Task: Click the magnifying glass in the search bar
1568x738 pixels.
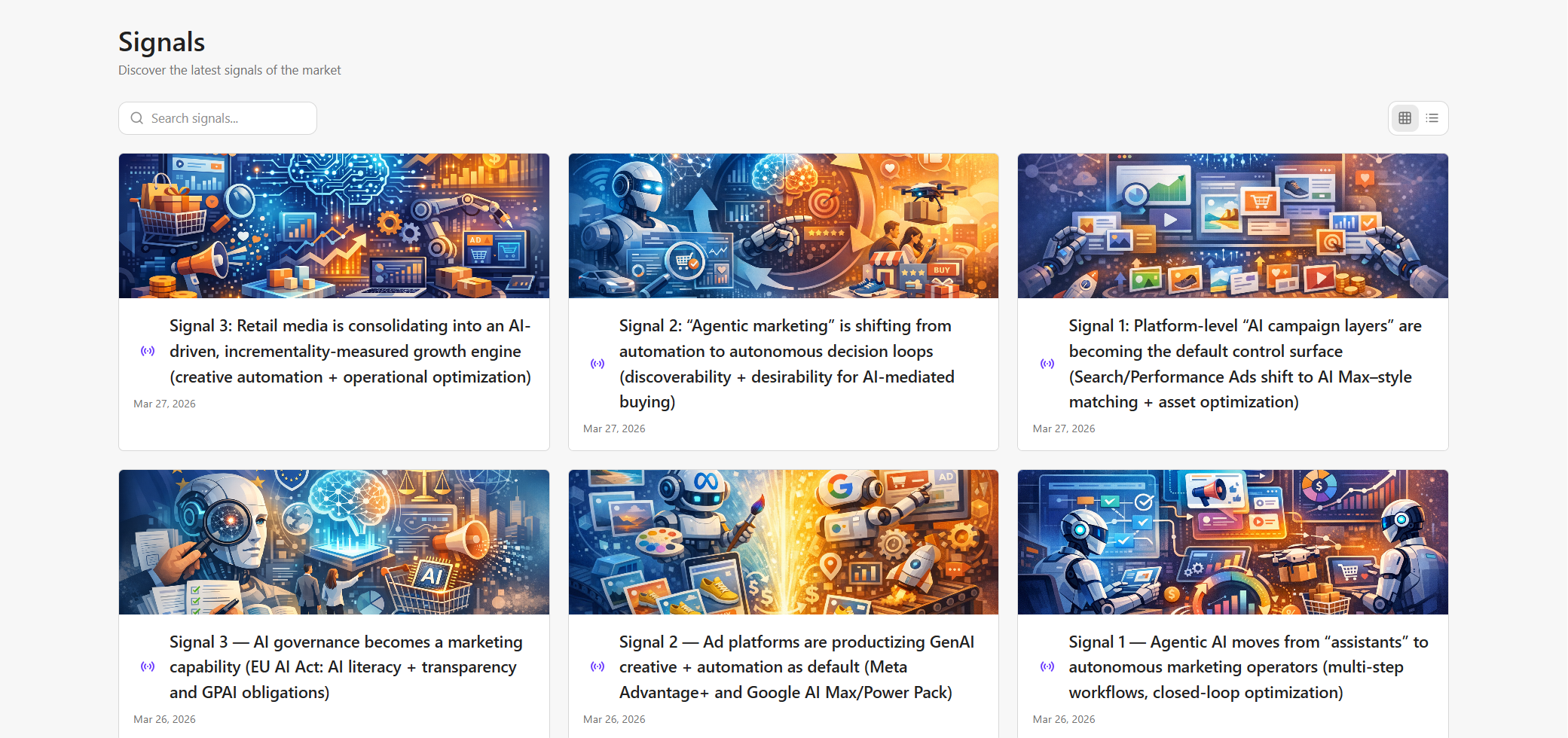Action: [x=136, y=118]
